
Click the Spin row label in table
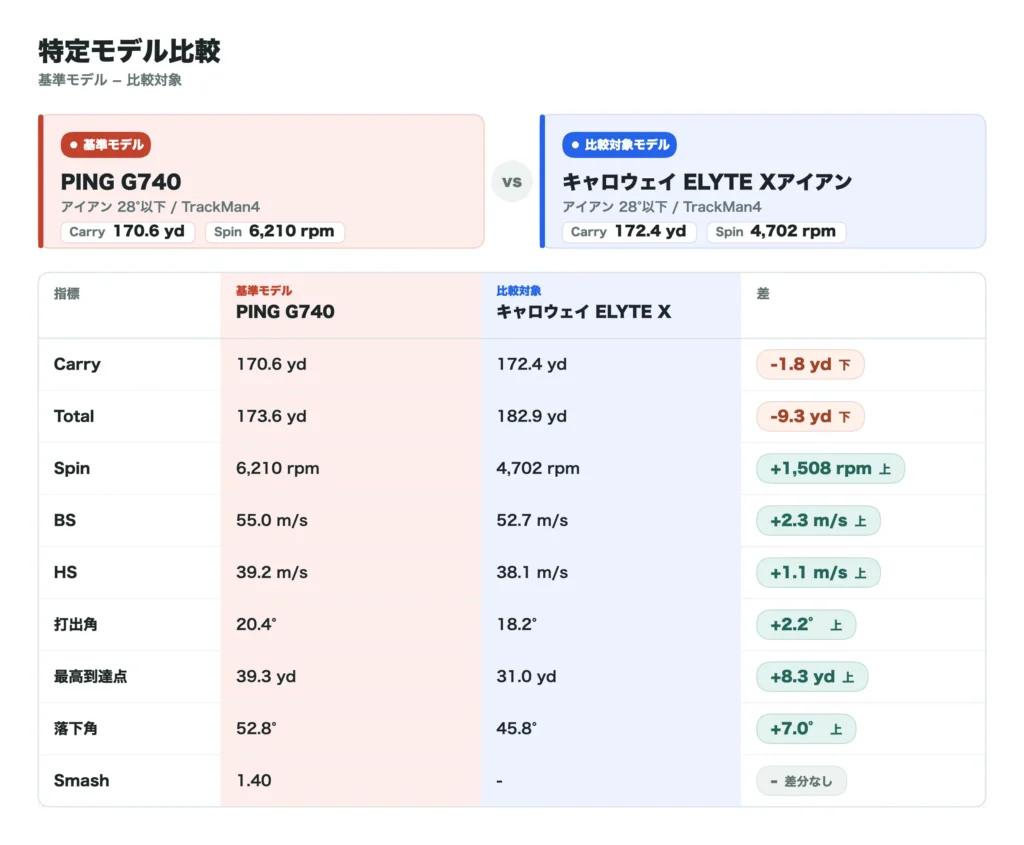[72, 468]
